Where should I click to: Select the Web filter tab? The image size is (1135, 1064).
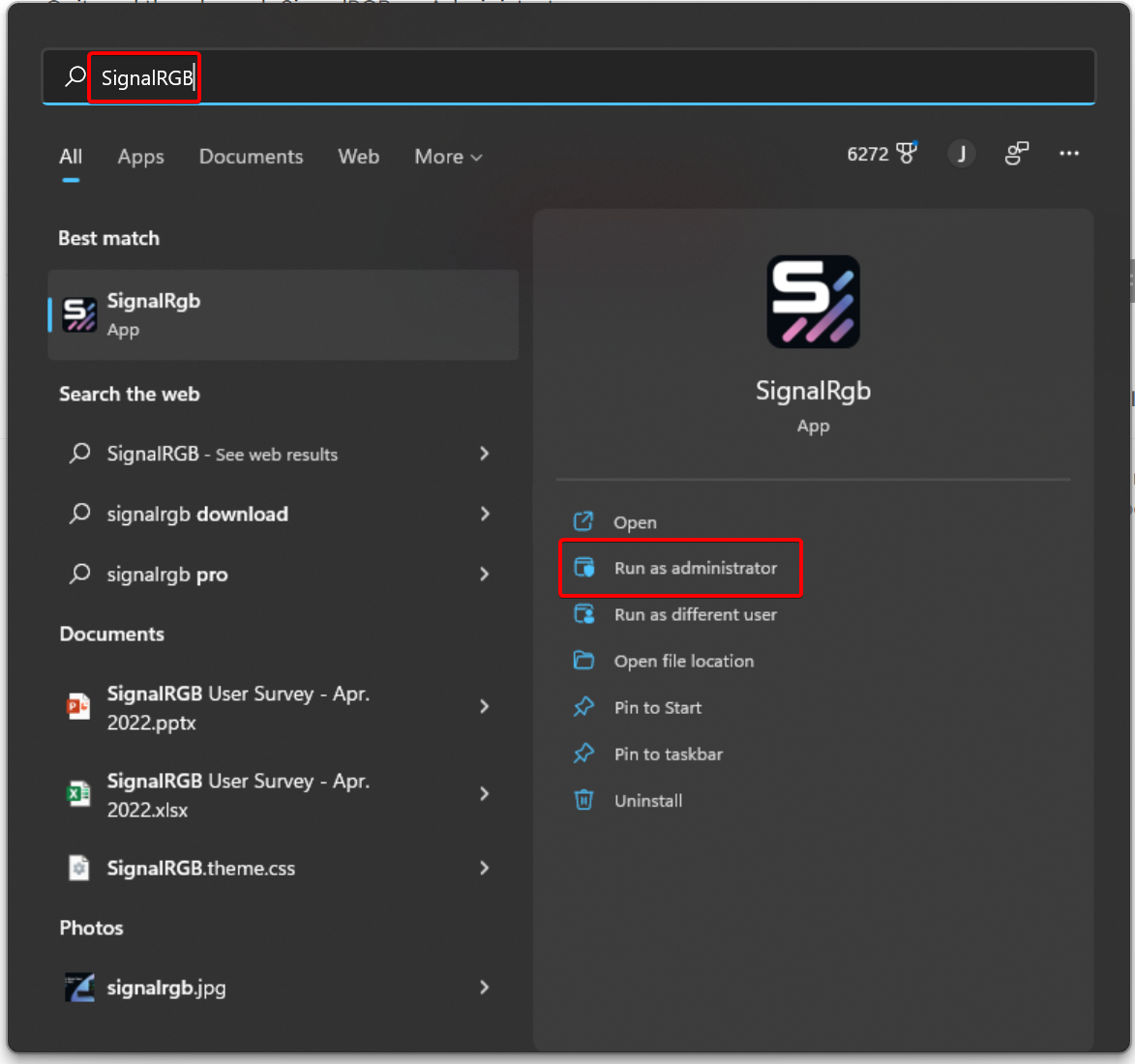pyautogui.click(x=358, y=157)
